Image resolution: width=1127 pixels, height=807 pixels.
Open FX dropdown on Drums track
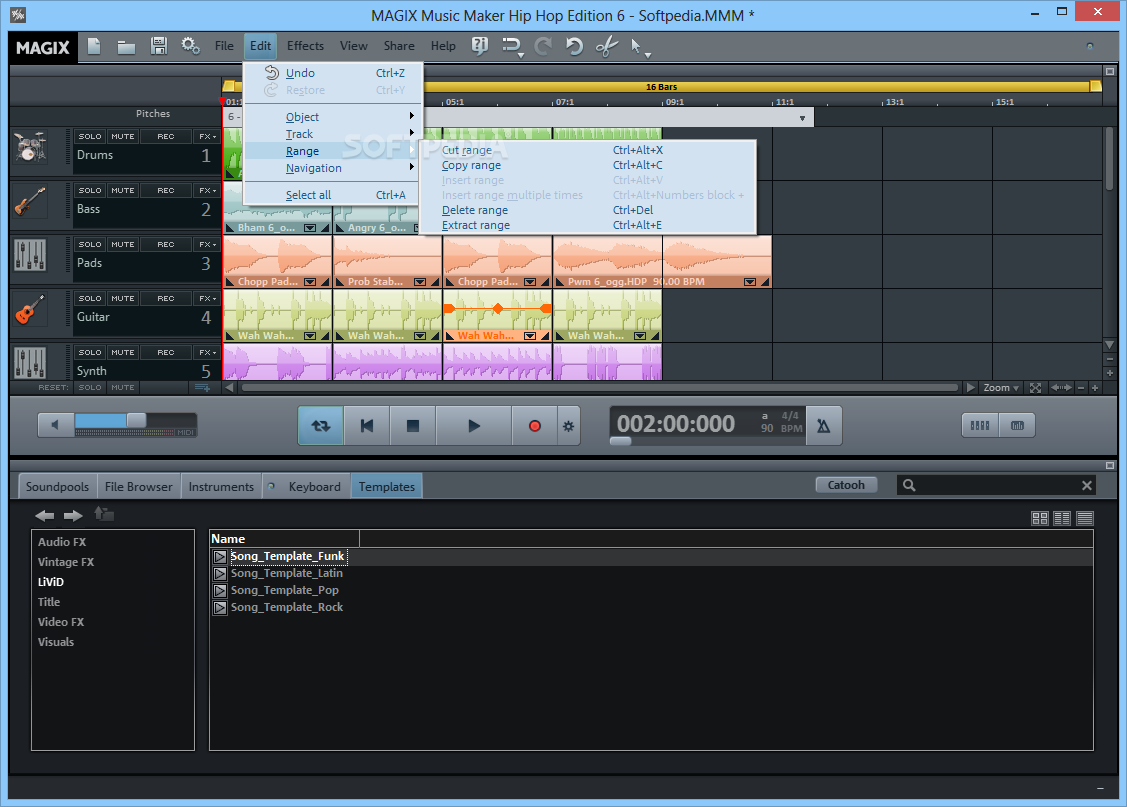point(208,137)
